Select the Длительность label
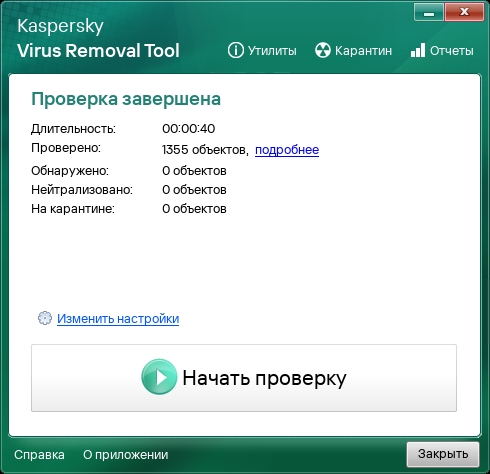The width and height of the screenshot is (490, 474). pyautogui.click(x=73, y=129)
